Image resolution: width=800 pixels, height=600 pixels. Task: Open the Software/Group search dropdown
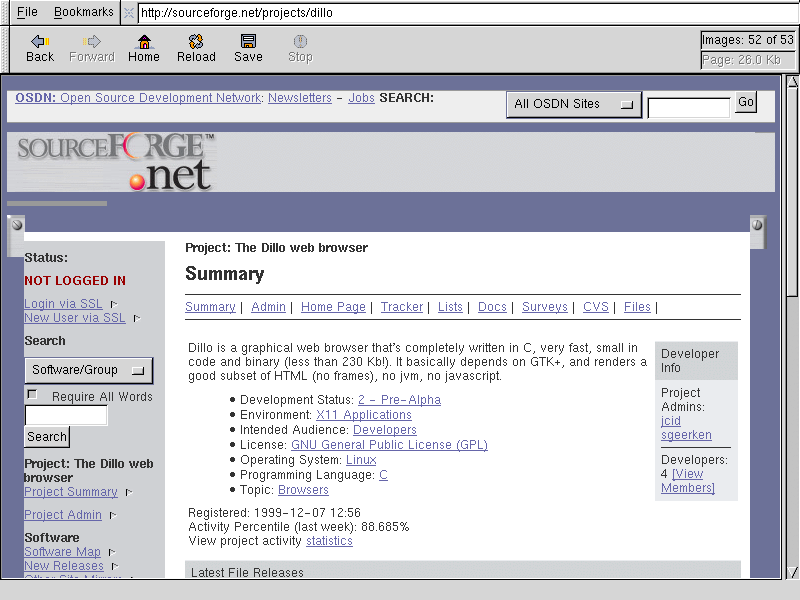89,370
